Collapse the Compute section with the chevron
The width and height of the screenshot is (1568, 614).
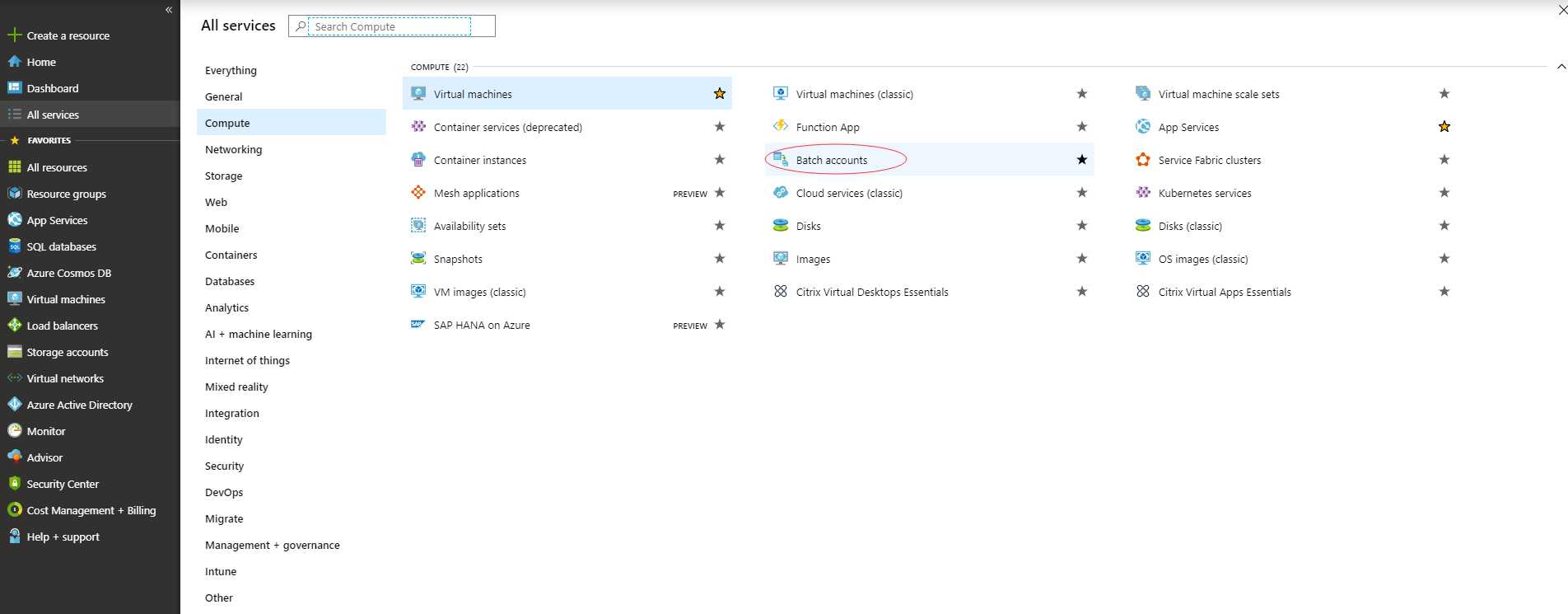click(x=1561, y=67)
